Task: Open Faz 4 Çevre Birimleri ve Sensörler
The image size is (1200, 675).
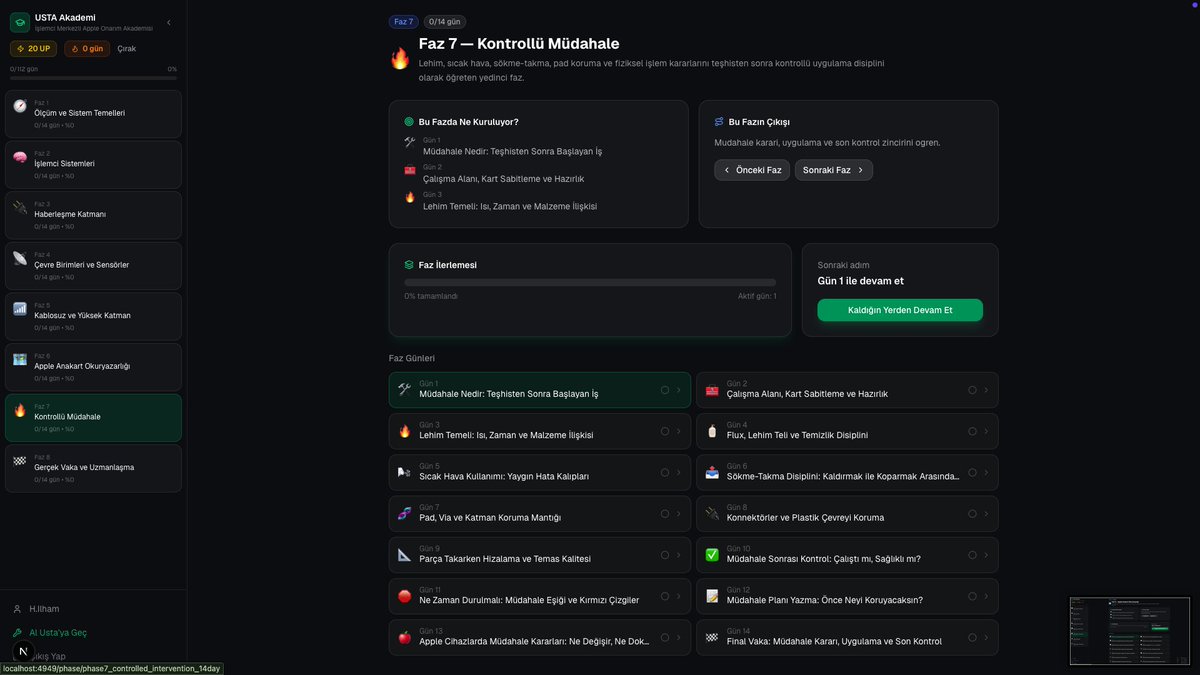Action: point(93,265)
